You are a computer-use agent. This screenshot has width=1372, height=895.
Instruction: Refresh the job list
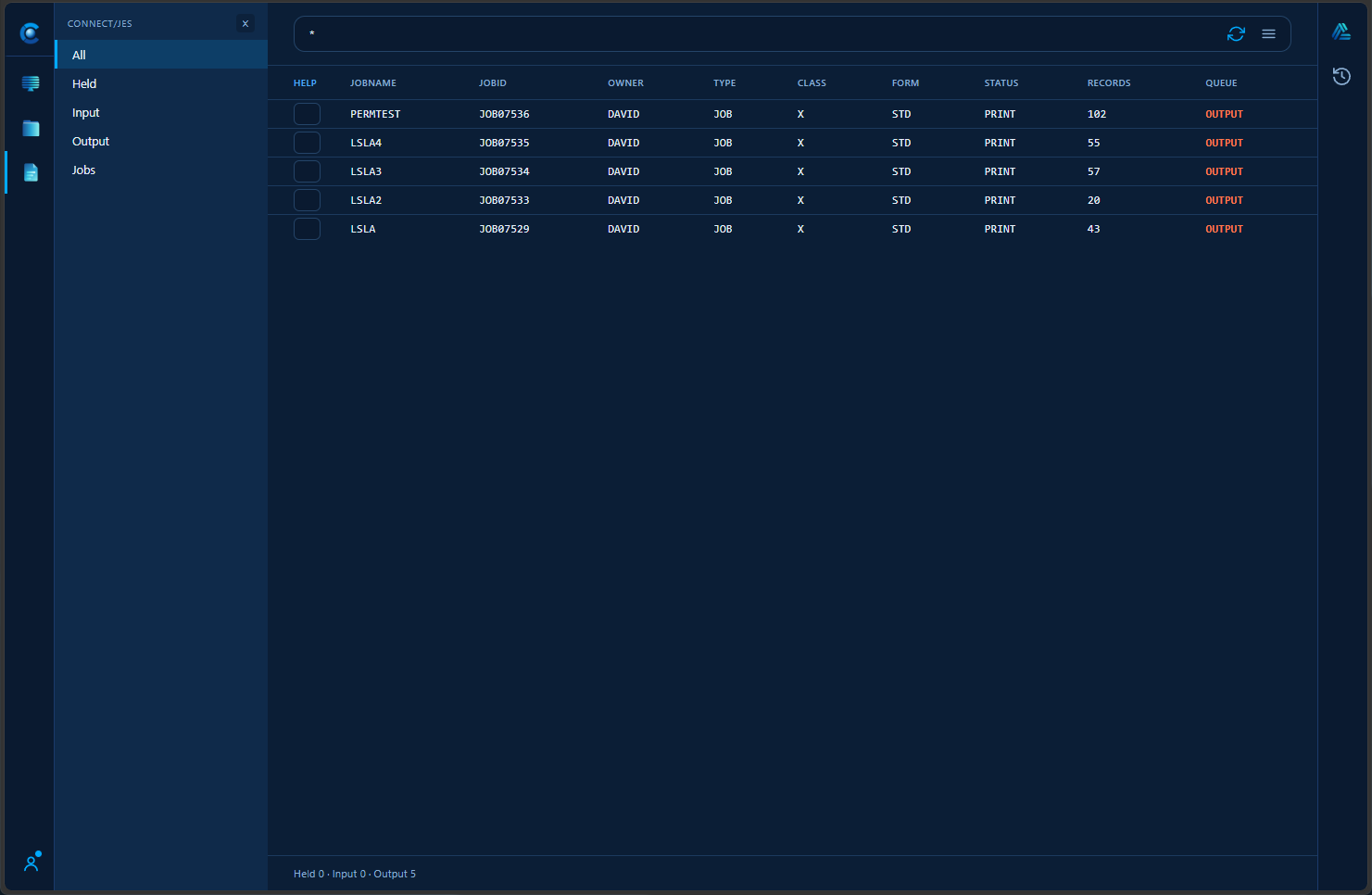(1236, 34)
